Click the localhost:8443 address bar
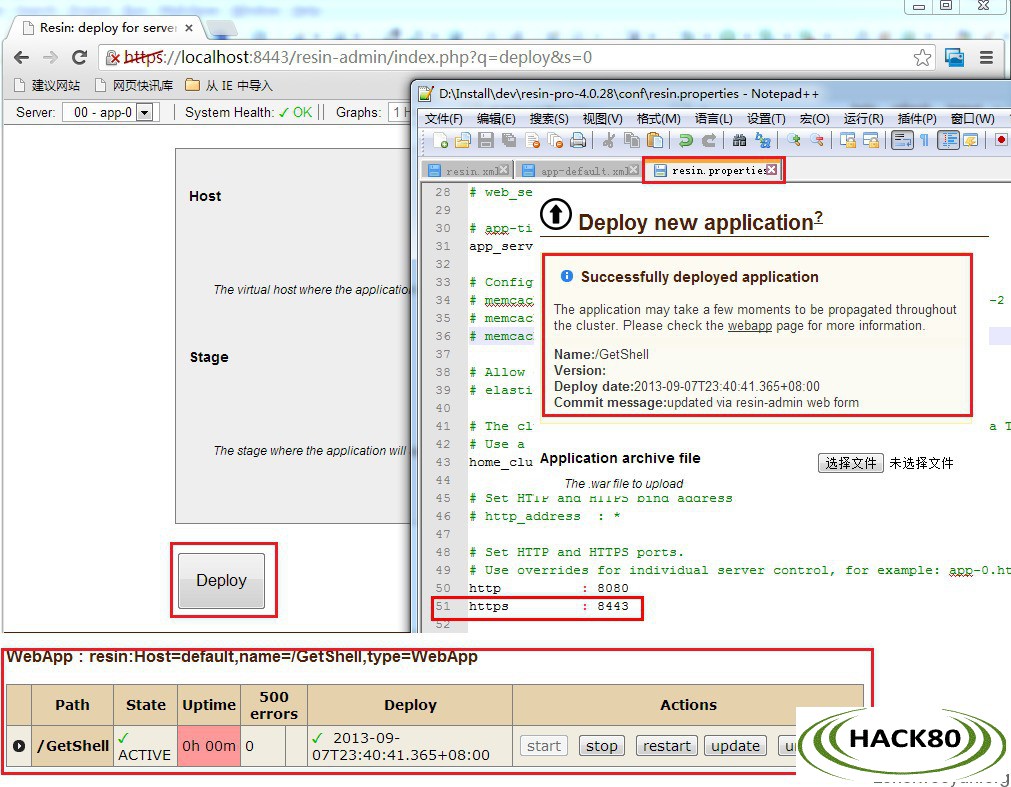The height and width of the screenshot is (787, 1011). [x=516, y=57]
